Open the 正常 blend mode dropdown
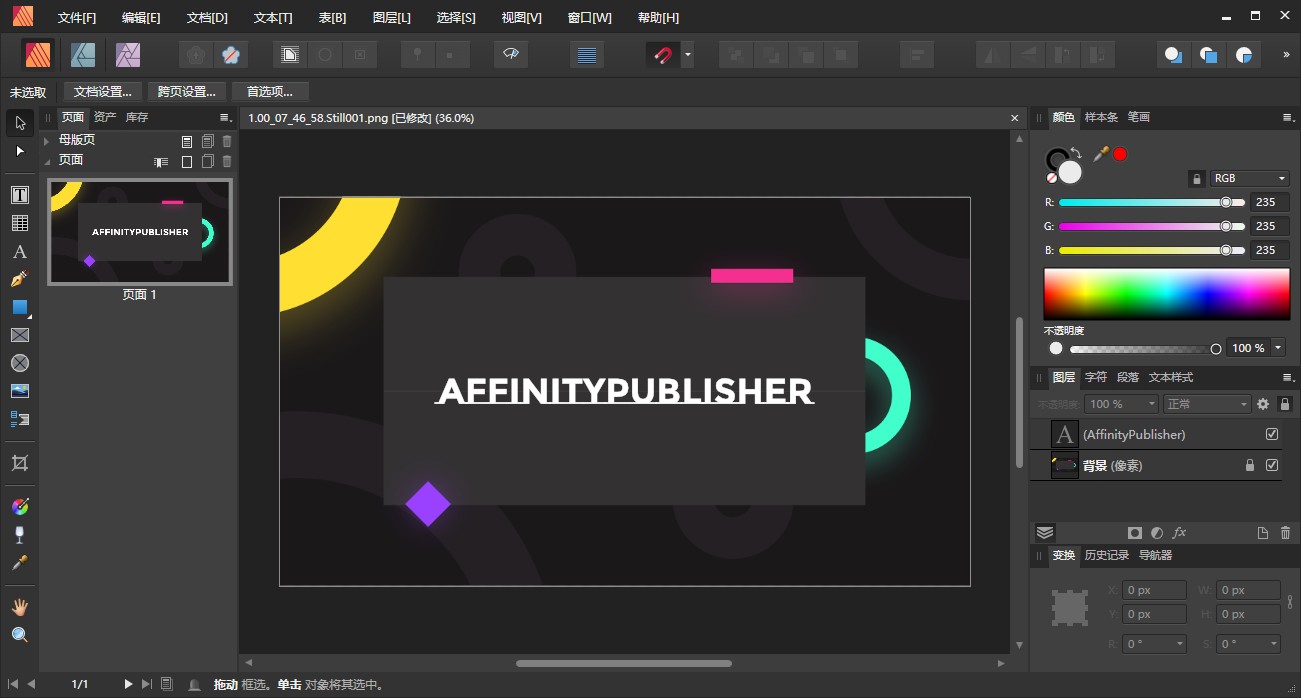Image resolution: width=1301 pixels, height=698 pixels. (x=1208, y=404)
